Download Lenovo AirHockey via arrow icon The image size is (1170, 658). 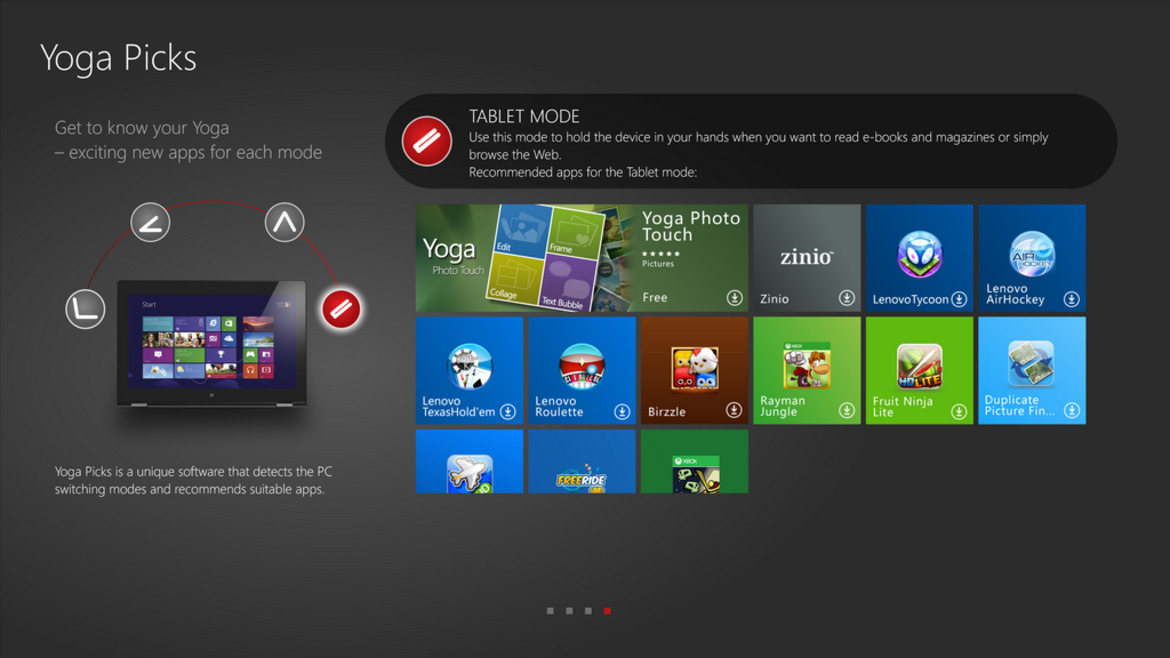pyautogui.click(x=1072, y=299)
